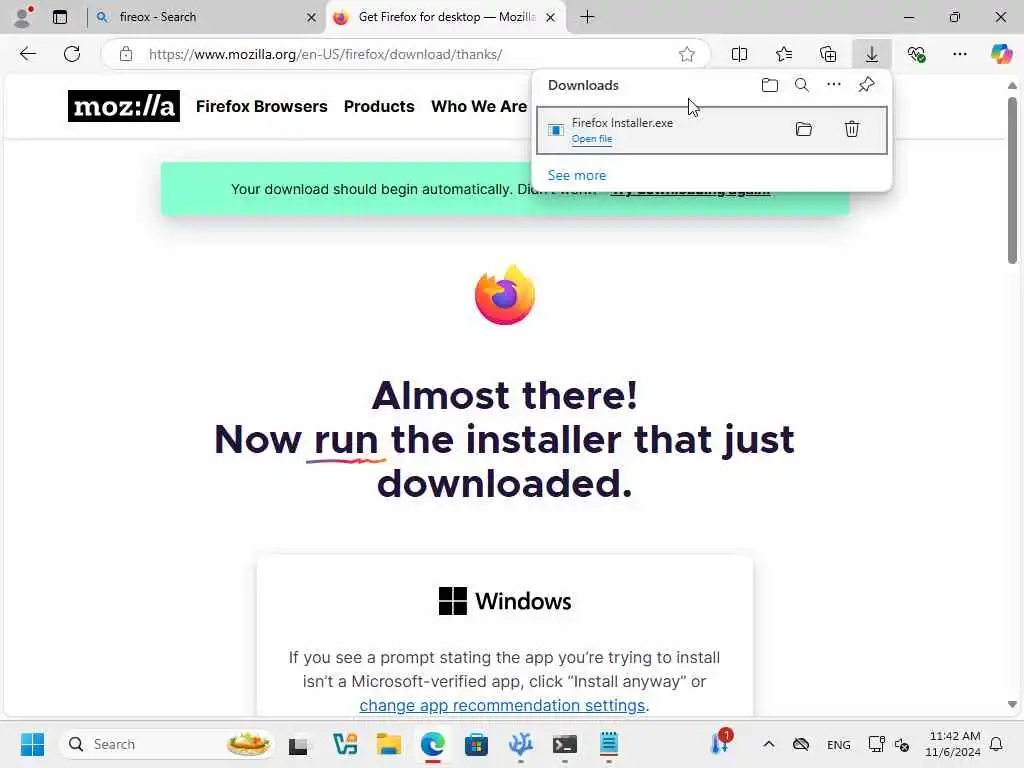Open Microsoft Edge taskbar icon
The height and width of the screenshot is (768, 1024).
[432, 744]
